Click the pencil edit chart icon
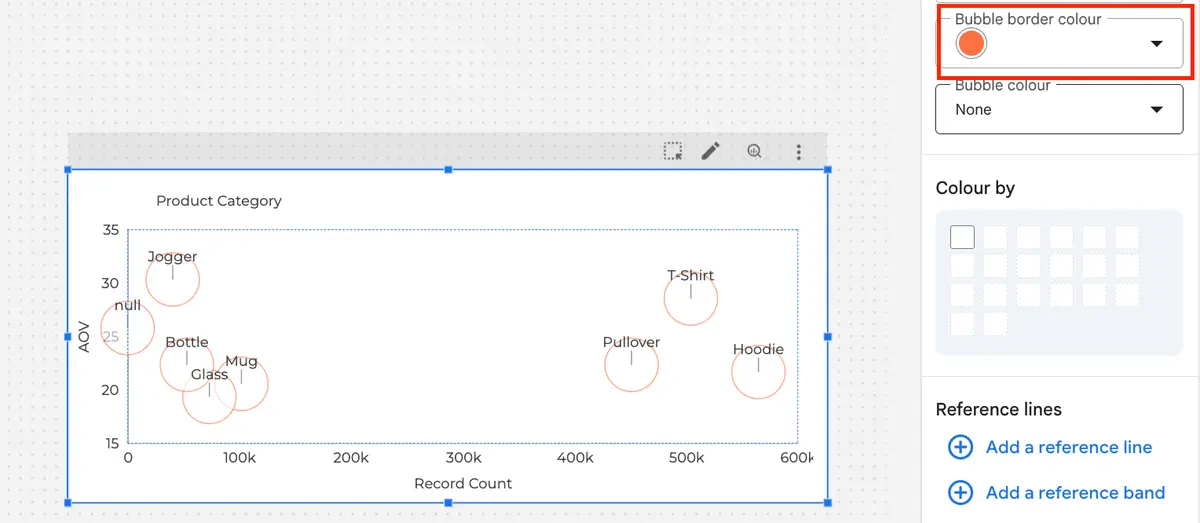This screenshot has width=1200, height=523. tap(710, 151)
